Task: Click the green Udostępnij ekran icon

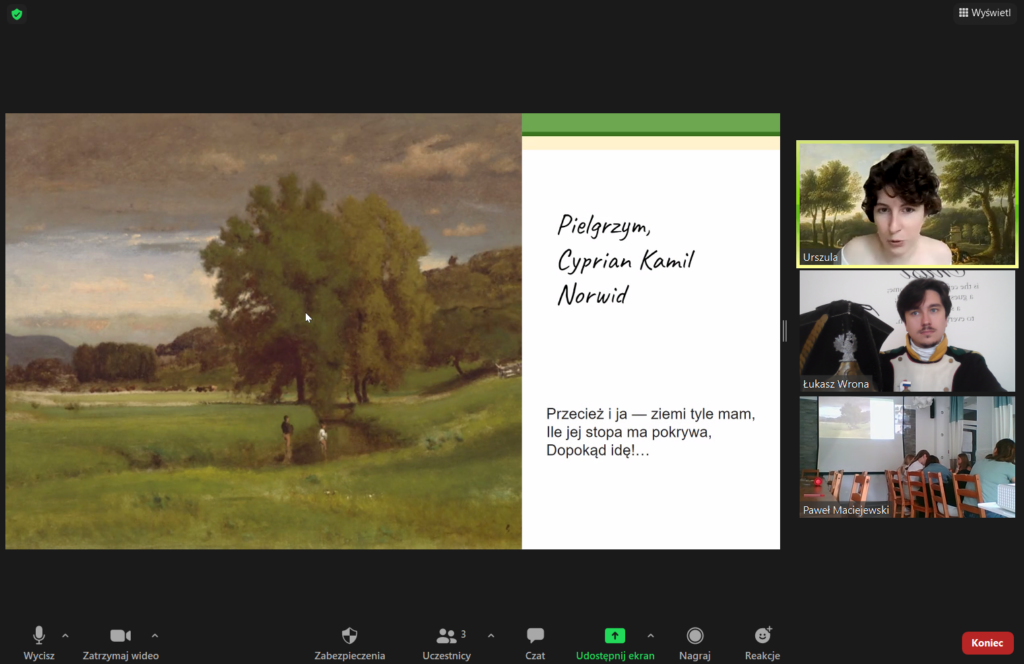Action: pos(614,635)
